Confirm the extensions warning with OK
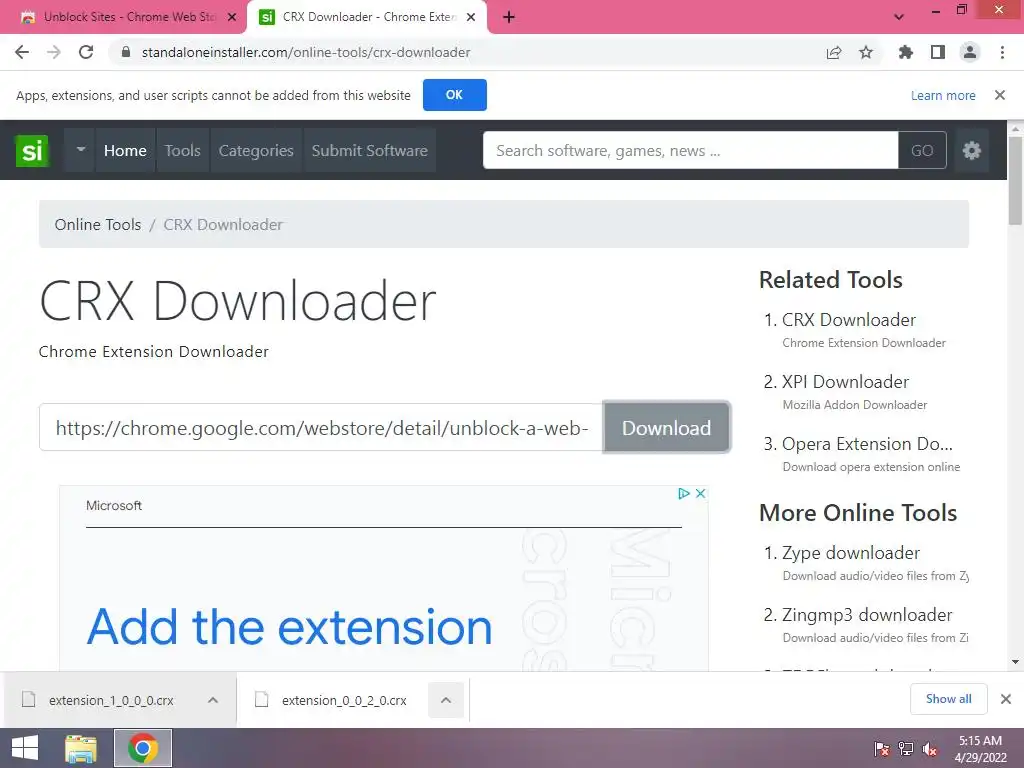This screenshot has width=1024, height=768. click(x=455, y=95)
